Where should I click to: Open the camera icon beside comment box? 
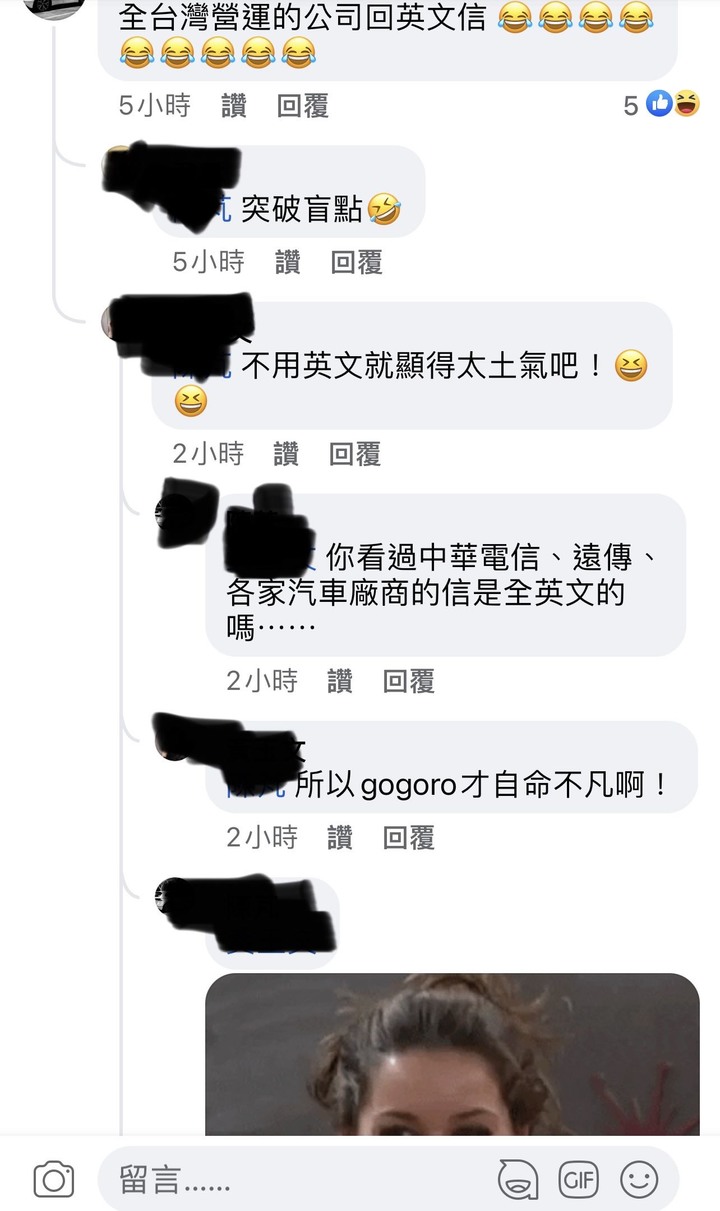click(54, 1180)
